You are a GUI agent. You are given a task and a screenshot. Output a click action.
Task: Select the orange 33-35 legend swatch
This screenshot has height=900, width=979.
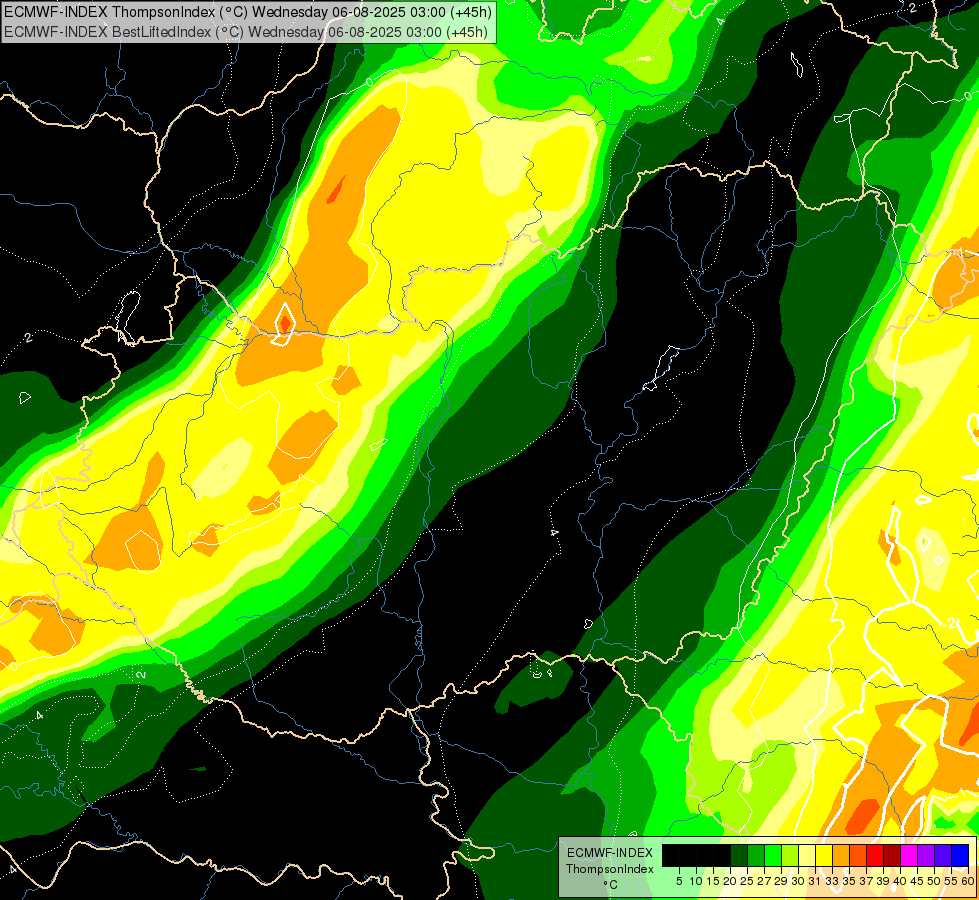841,855
